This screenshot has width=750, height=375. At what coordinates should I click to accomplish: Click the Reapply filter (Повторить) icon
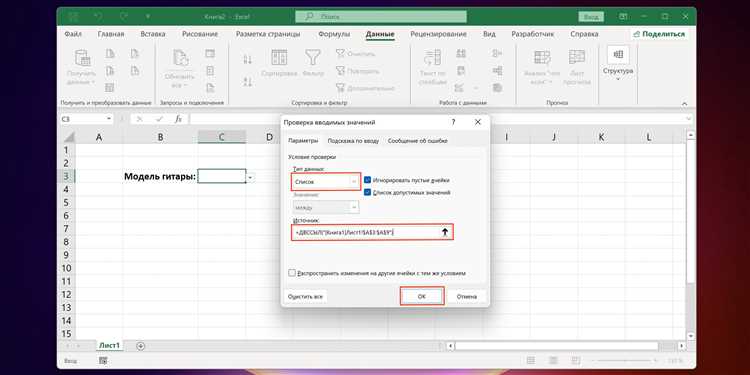(x=340, y=71)
